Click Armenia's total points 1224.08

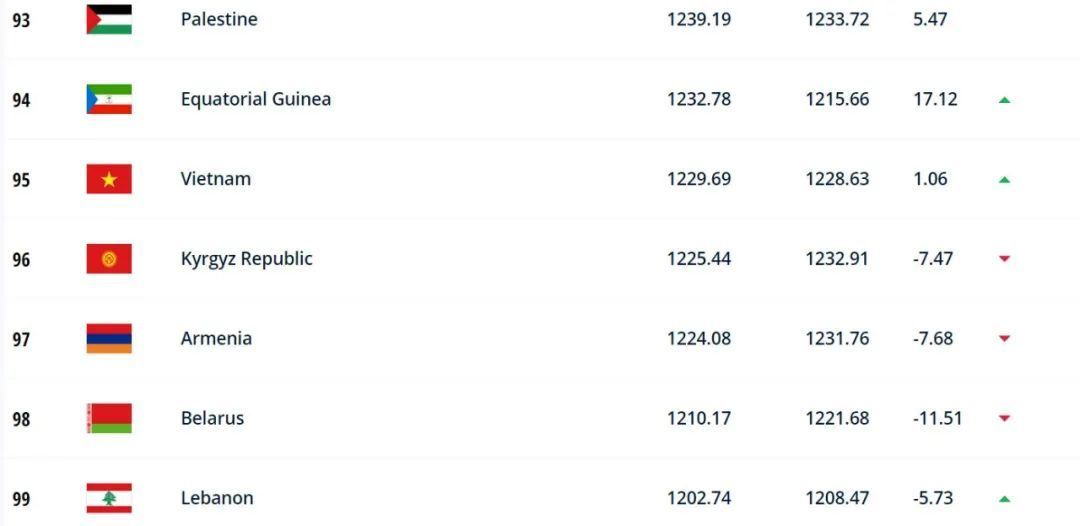(699, 339)
